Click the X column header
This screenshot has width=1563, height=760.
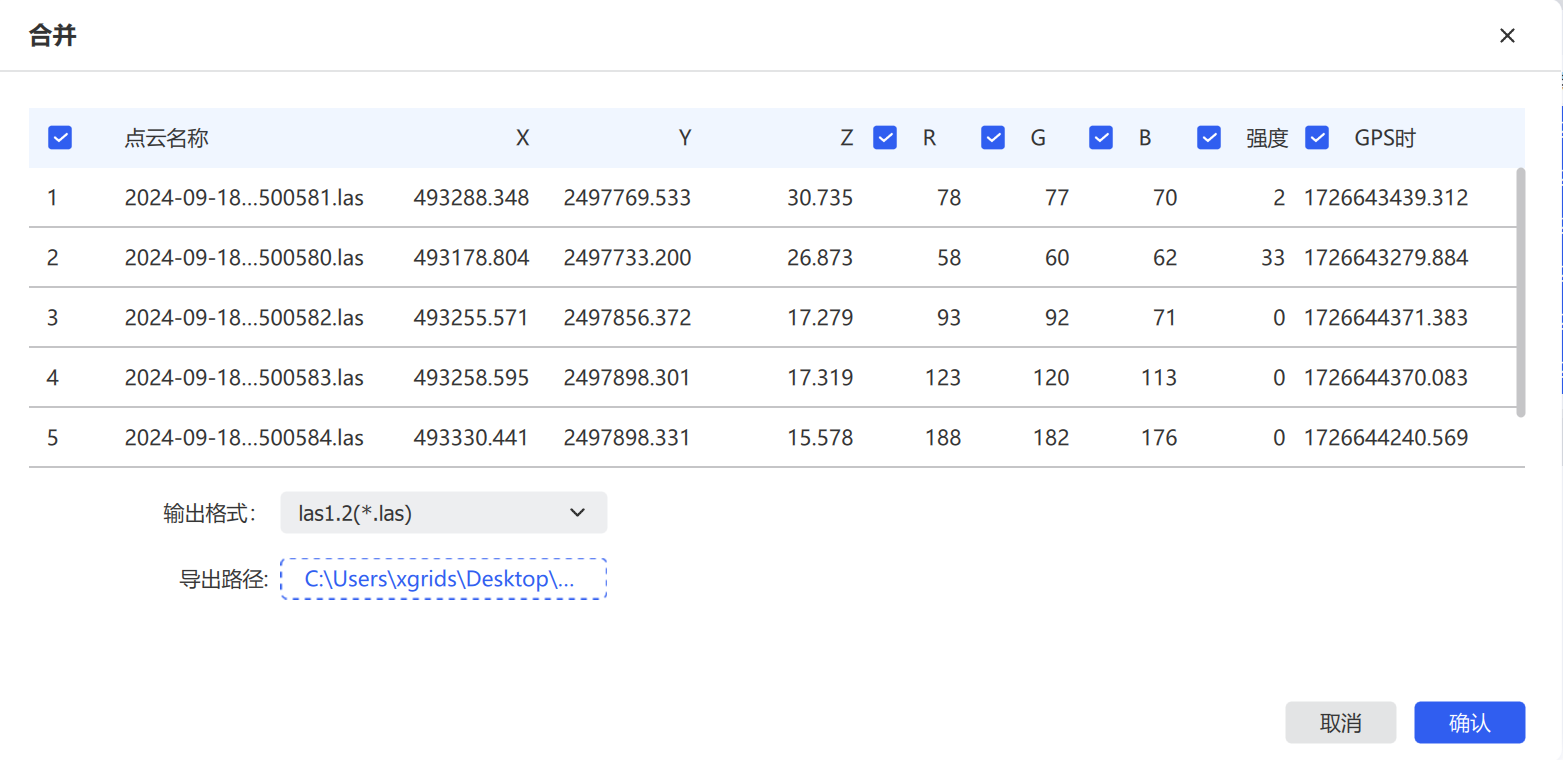522,138
